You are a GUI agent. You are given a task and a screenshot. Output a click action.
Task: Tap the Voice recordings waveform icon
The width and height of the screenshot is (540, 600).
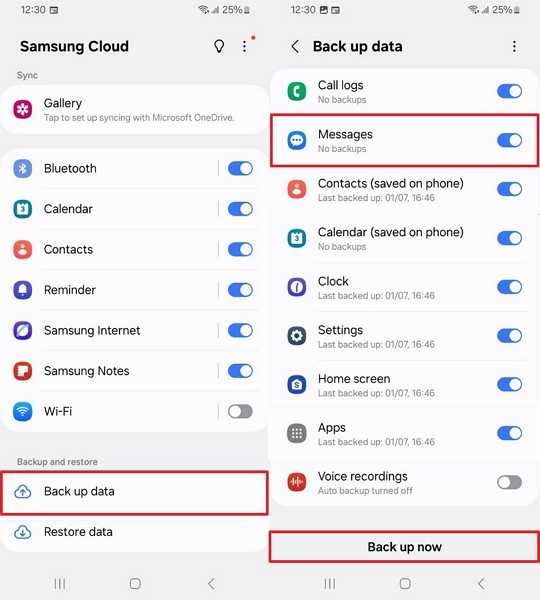pyautogui.click(x=297, y=483)
